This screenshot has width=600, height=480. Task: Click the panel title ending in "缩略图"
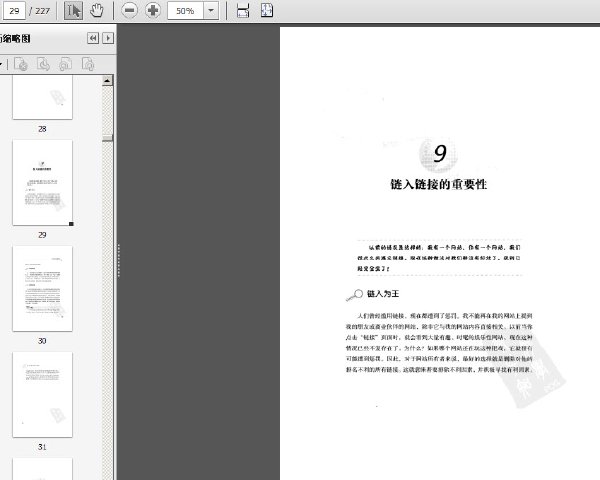(15, 38)
